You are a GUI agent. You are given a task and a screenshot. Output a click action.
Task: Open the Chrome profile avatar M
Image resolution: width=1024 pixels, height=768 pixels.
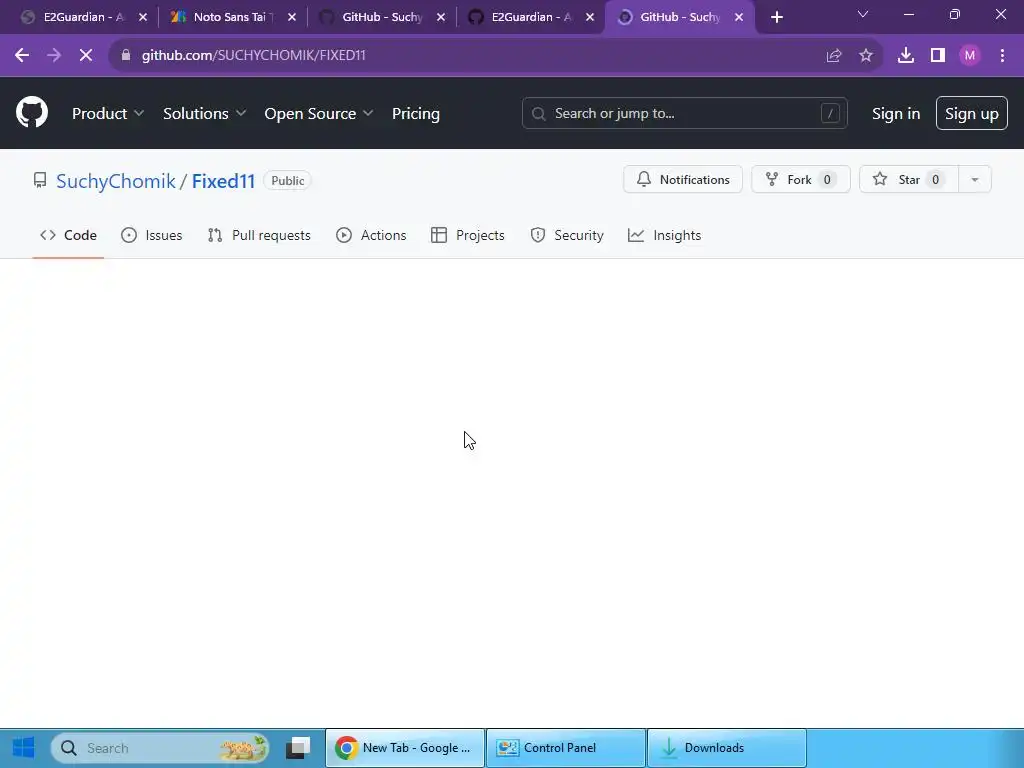(x=970, y=56)
